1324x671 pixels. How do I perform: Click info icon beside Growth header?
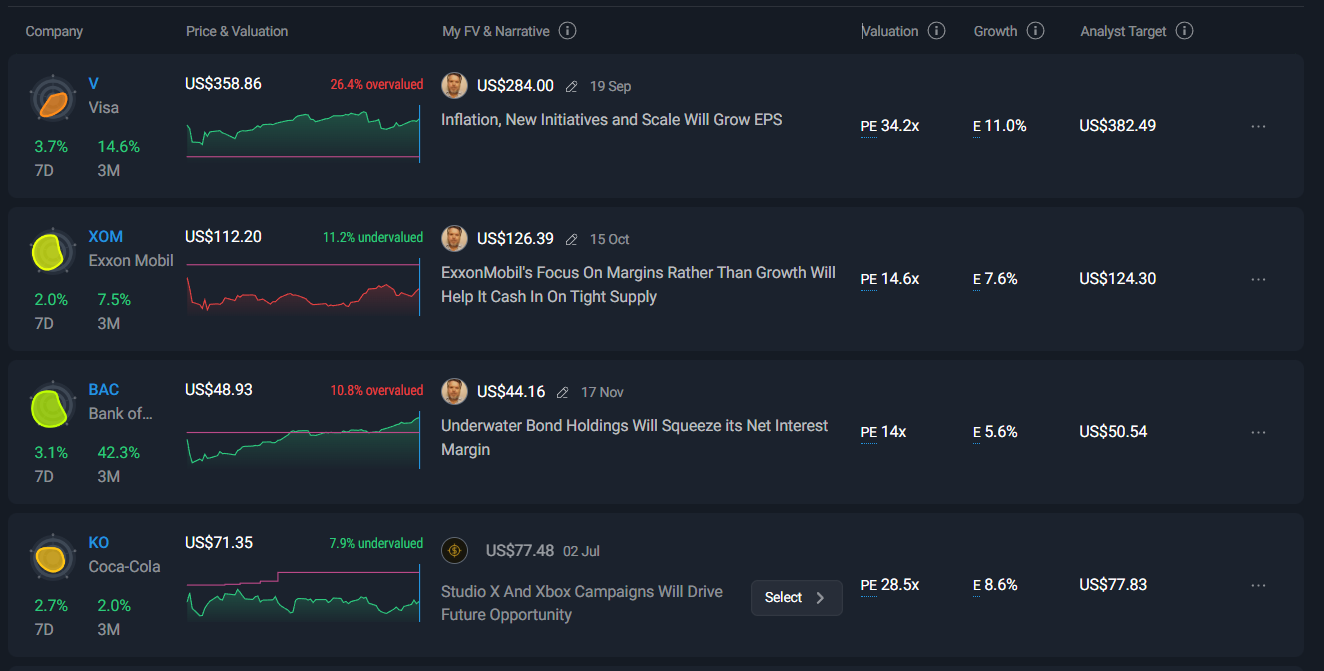1035,31
